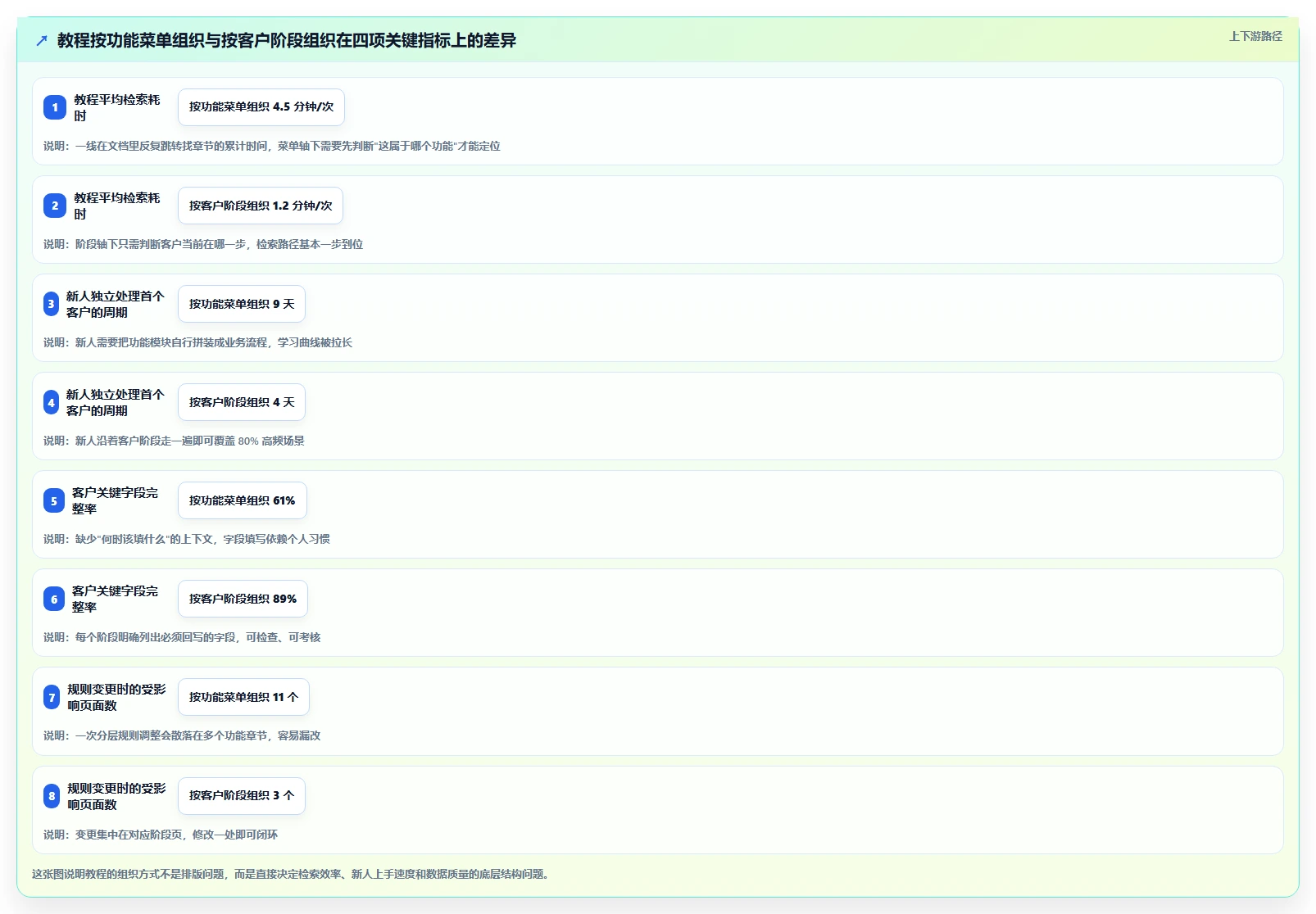Select the 按客户阶段组织 89% chip

[x=243, y=599]
